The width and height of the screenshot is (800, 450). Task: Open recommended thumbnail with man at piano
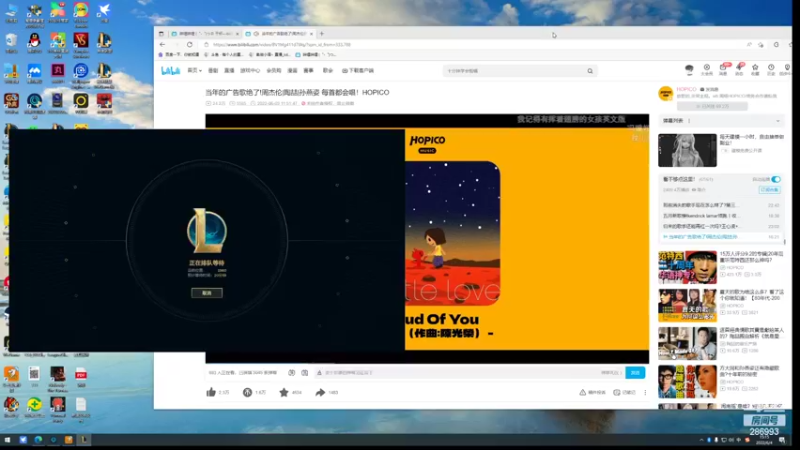687,343
